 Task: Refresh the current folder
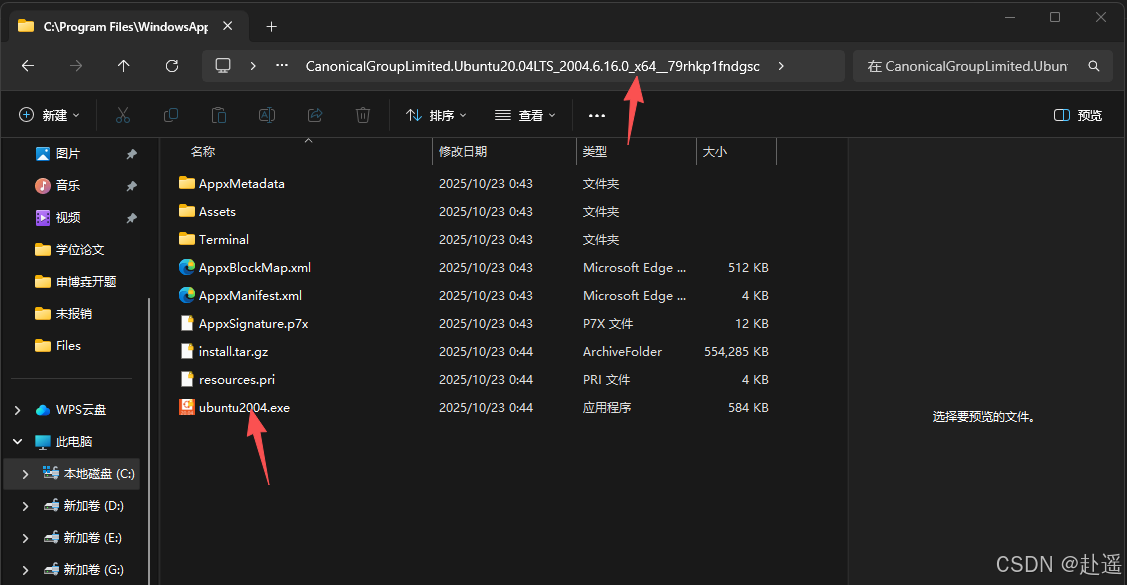pyautogui.click(x=172, y=66)
